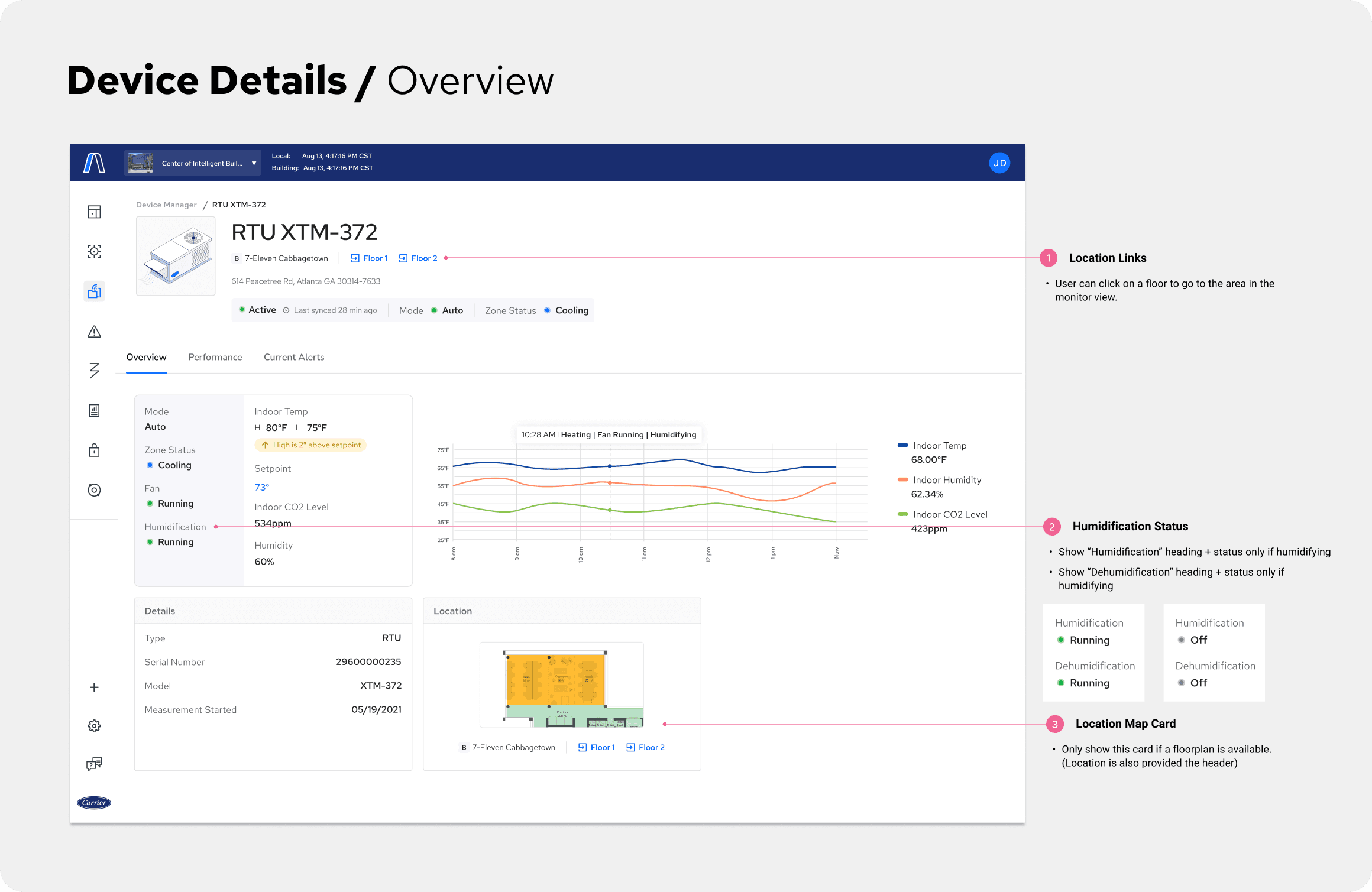Open the energy lightning bolt icon
Image resolution: width=1372 pixels, height=892 pixels.
[94, 371]
